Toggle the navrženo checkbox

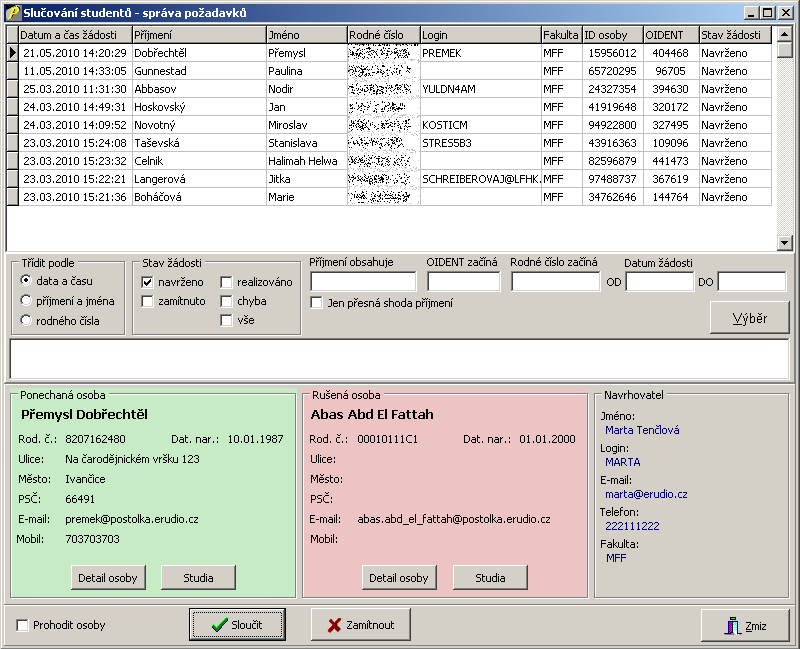click(x=148, y=282)
